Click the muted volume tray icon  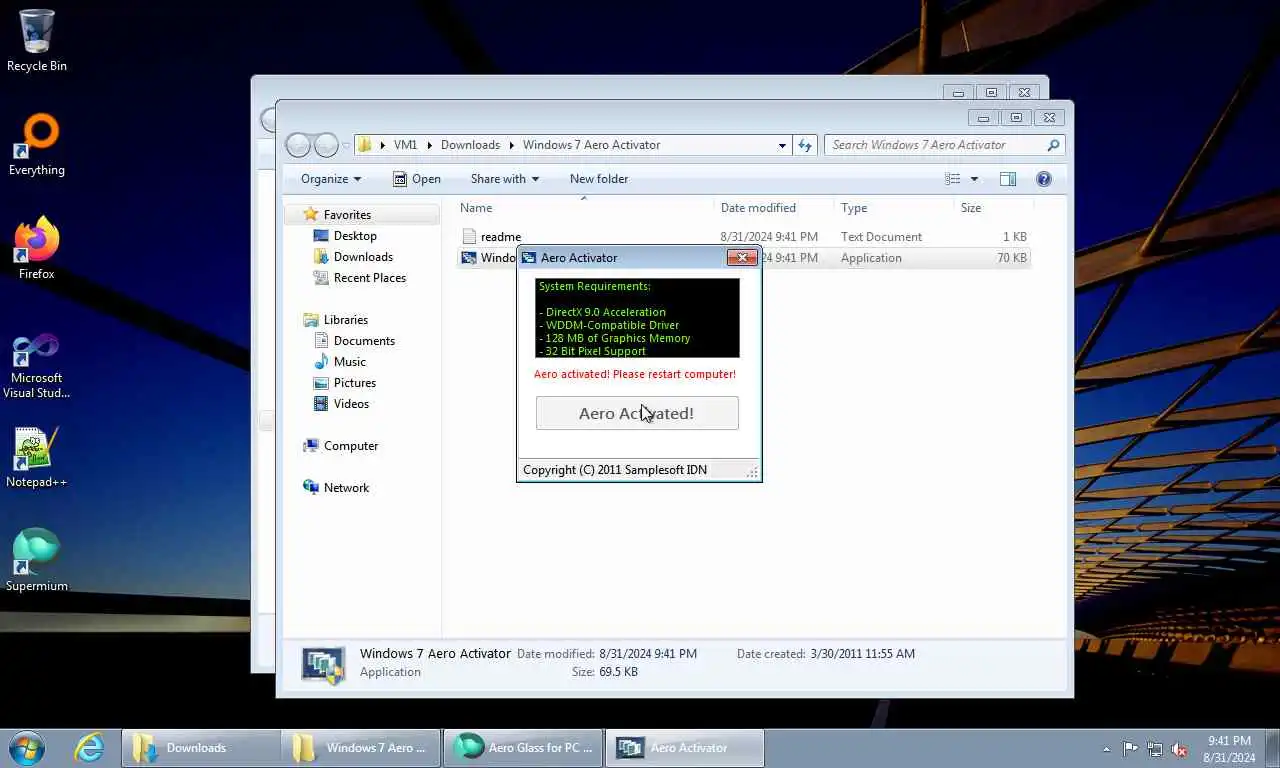[x=1179, y=748]
